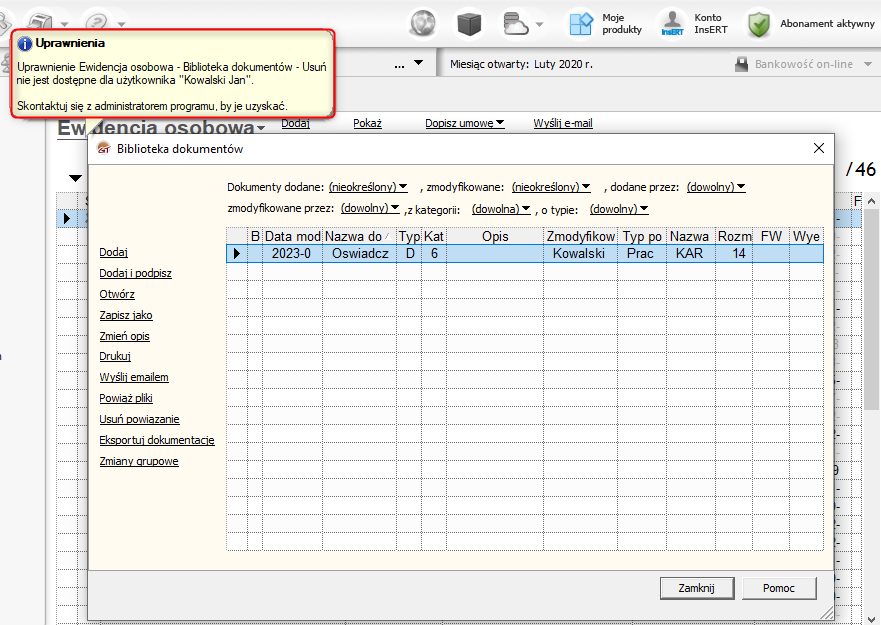Viewport: 881px width, 625px height.
Task: Sort by the Nazwa do column header
Action: tap(359, 236)
